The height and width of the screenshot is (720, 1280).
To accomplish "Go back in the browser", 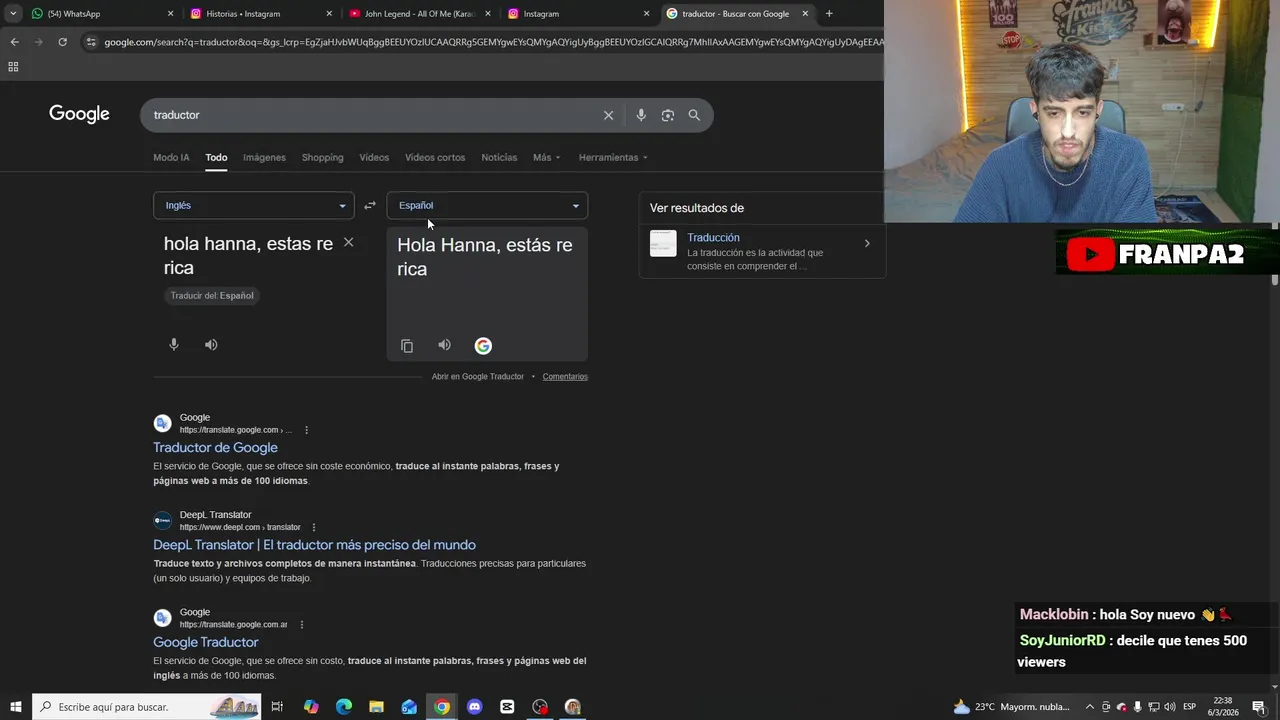I will [14, 42].
